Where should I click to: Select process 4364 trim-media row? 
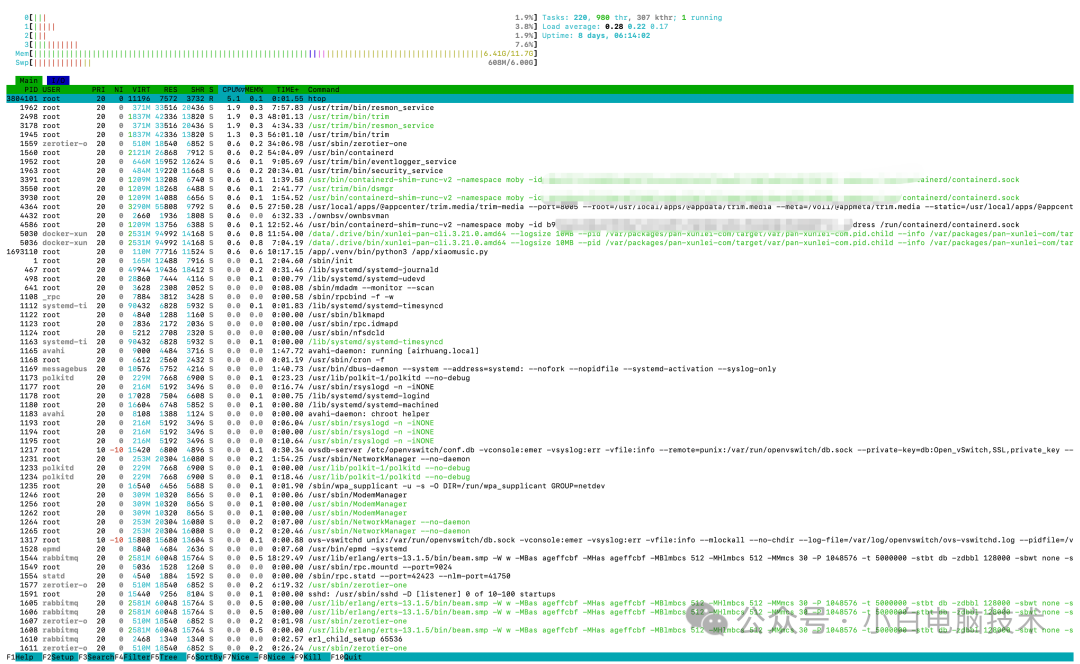click(540, 207)
